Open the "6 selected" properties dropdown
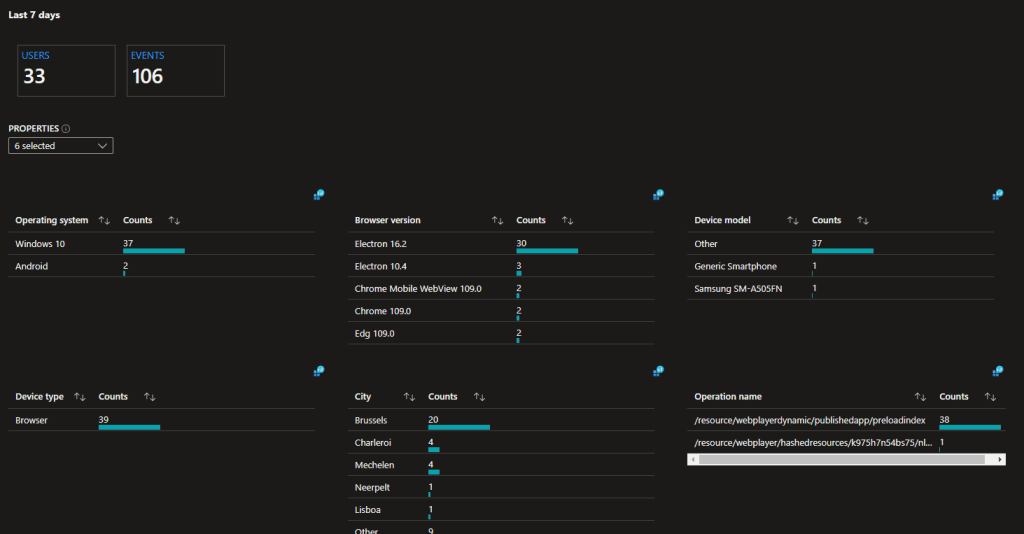 60,146
